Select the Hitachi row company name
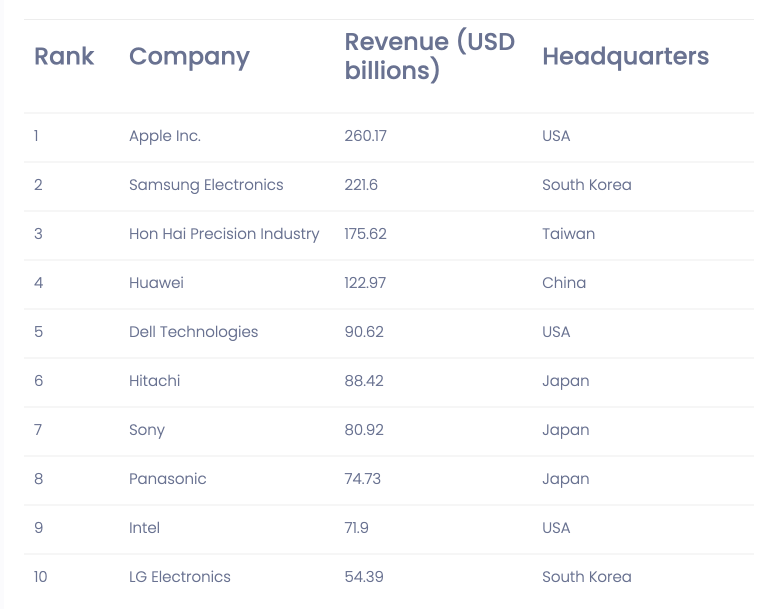762x609 pixels. point(155,381)
